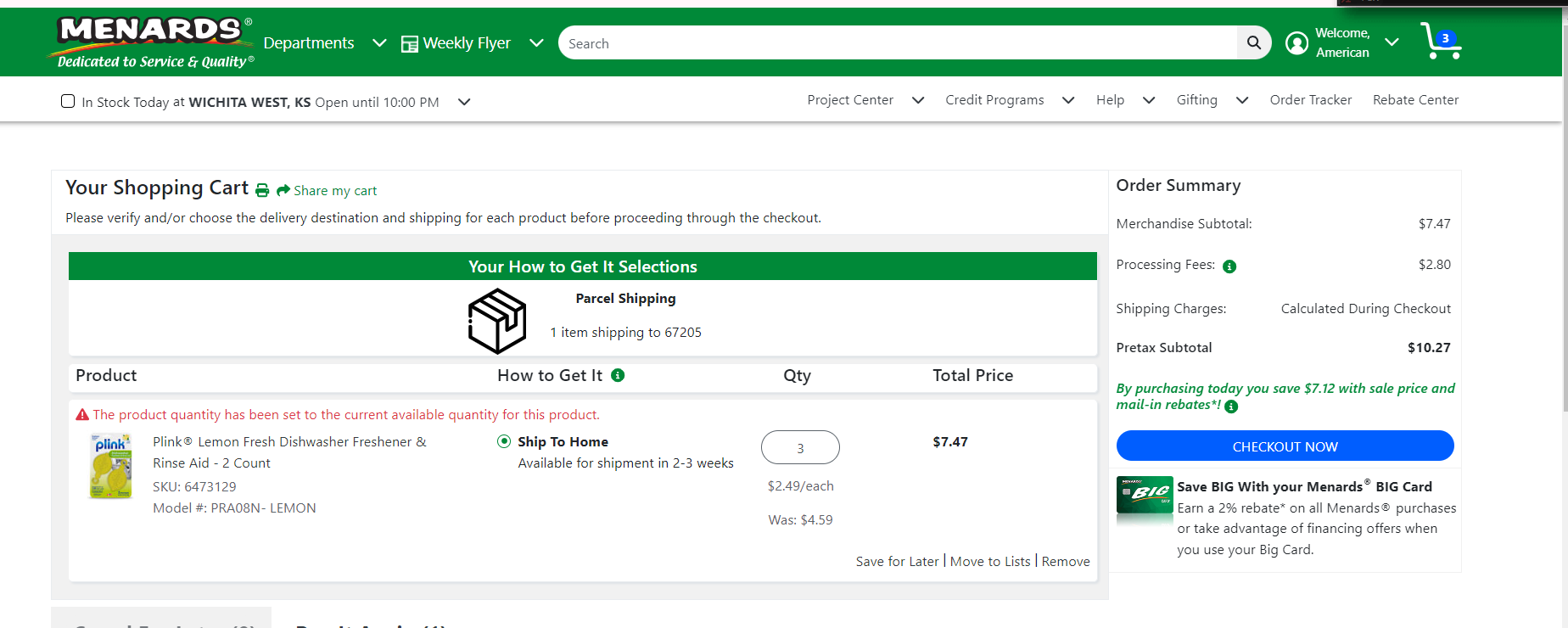Go to Order Tracker
The height and width of the screenshot is (628, 1568).
1310,100
